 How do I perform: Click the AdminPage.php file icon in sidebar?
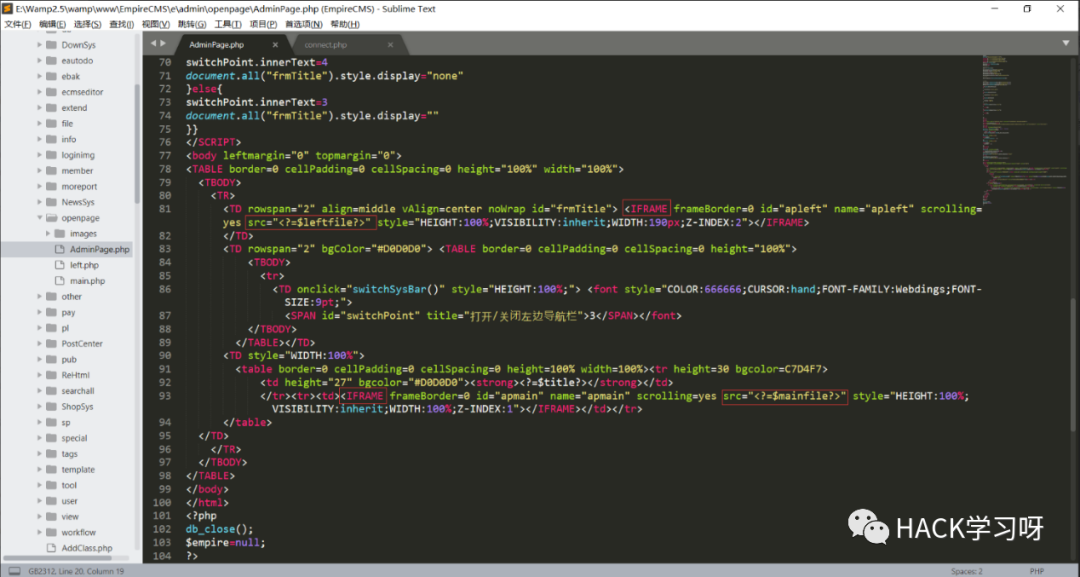point(59,249)
